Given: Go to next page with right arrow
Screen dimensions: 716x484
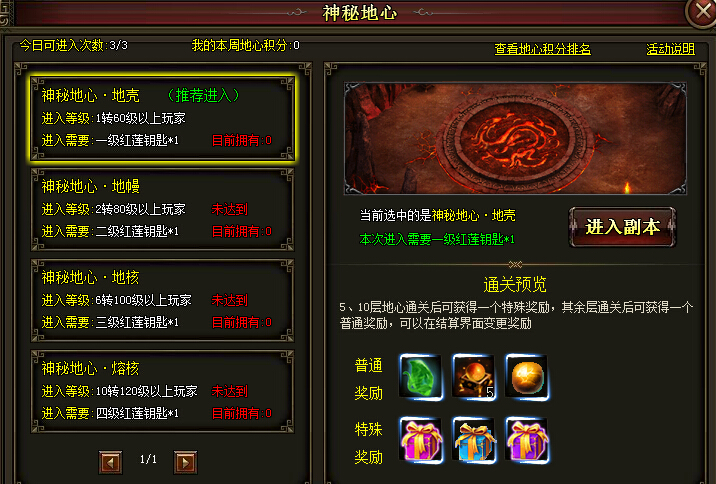Looking at the screenshot, I should click(x=185, y=462).
